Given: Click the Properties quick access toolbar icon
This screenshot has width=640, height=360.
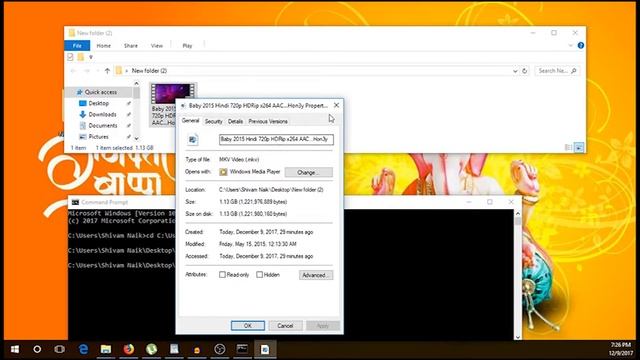Looking at the screenshot, I should 70,57.
